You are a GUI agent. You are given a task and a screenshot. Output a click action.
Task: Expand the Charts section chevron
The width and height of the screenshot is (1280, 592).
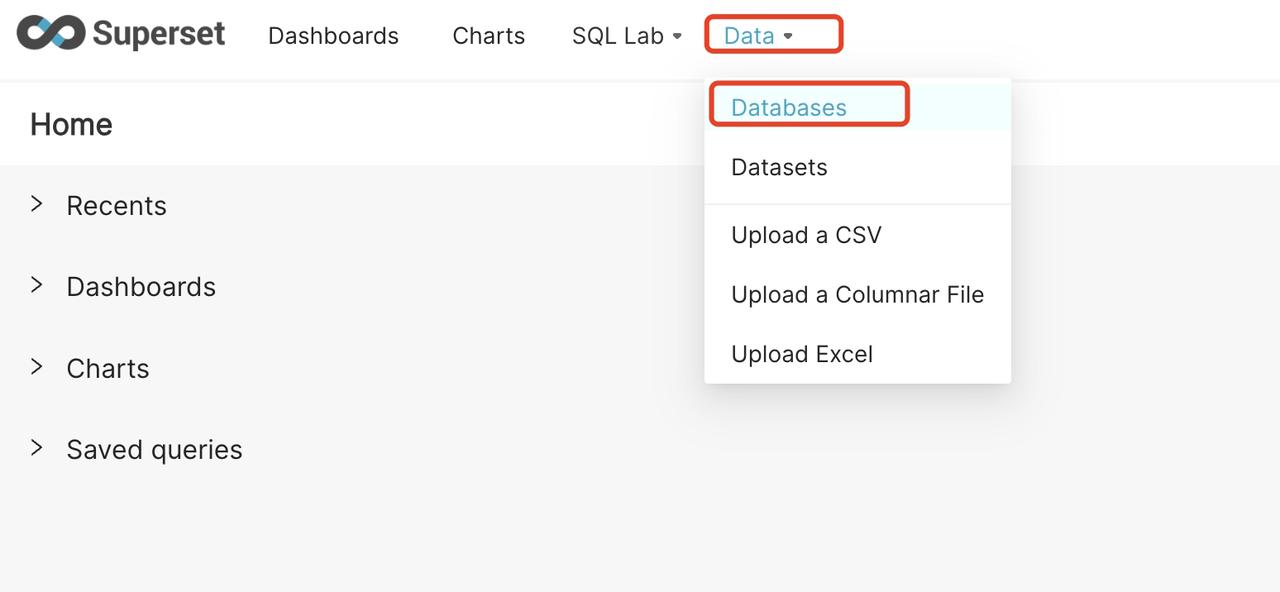37,367
